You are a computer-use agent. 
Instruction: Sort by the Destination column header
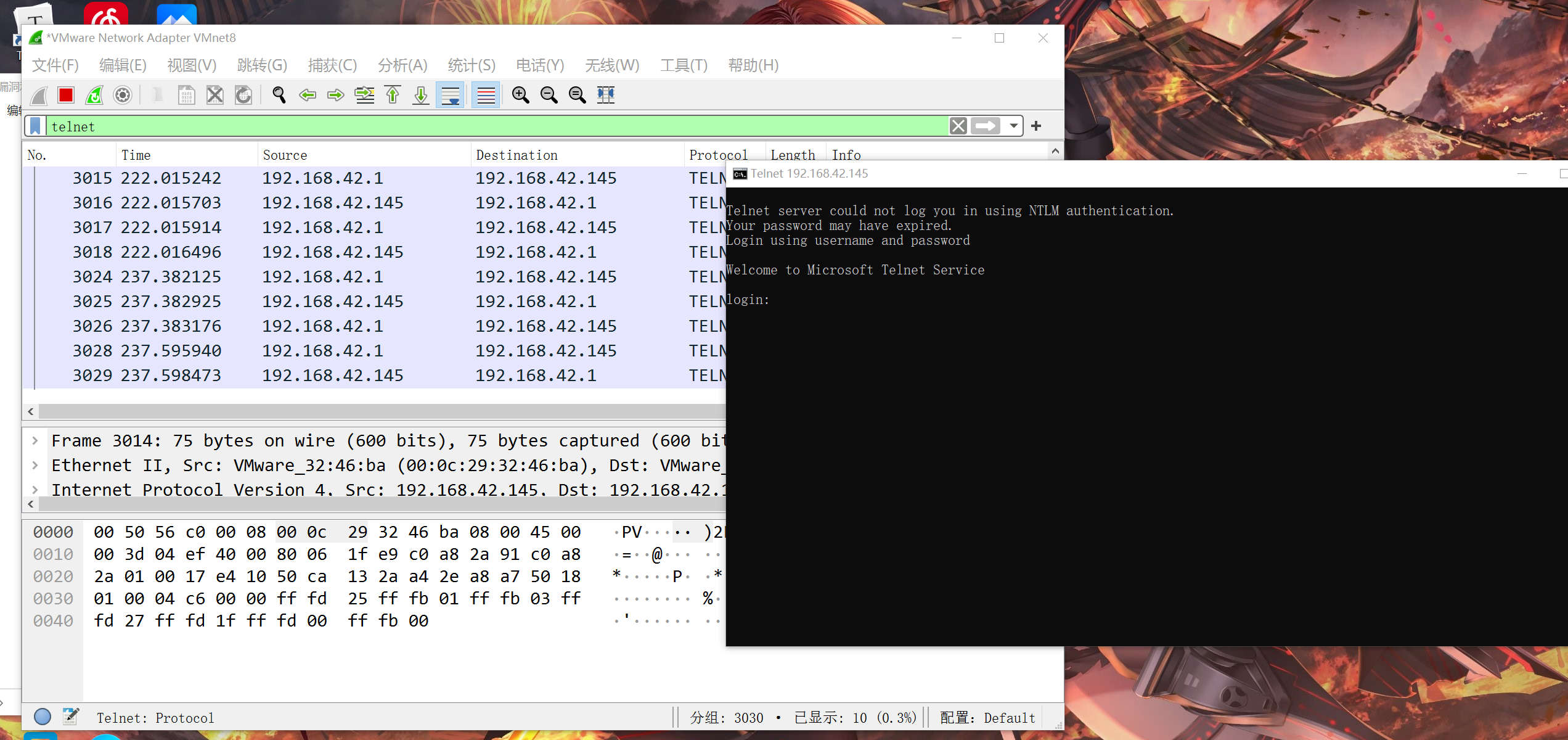pyautogui.click(x=578, y=155)
